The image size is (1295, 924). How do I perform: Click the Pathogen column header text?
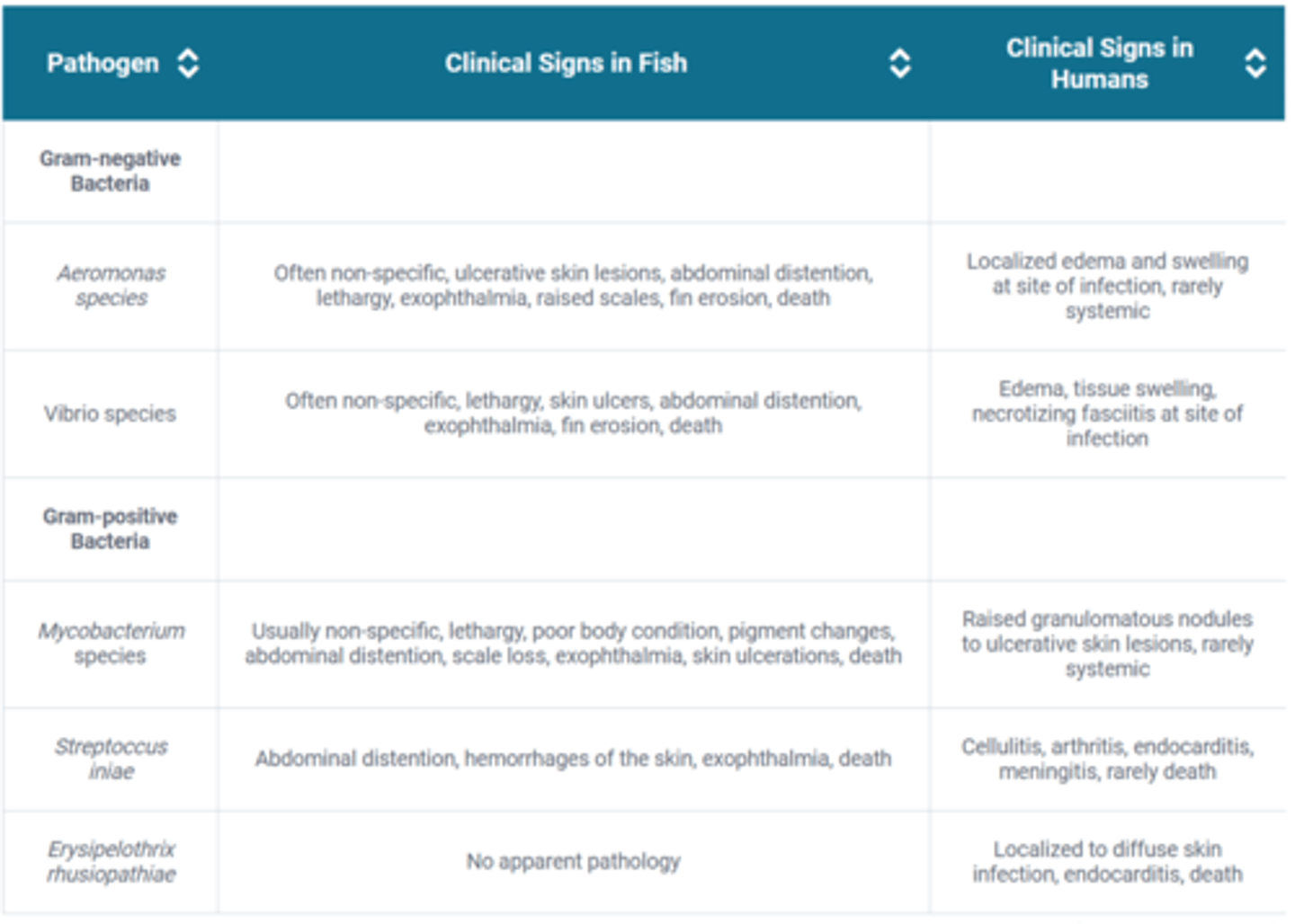coord(103,63)
